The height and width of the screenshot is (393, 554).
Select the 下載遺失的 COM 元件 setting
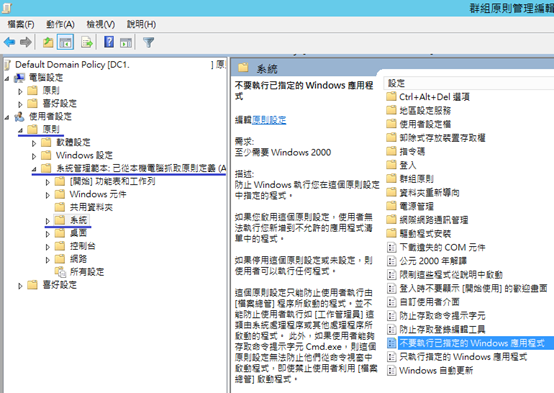click(442, 247)
